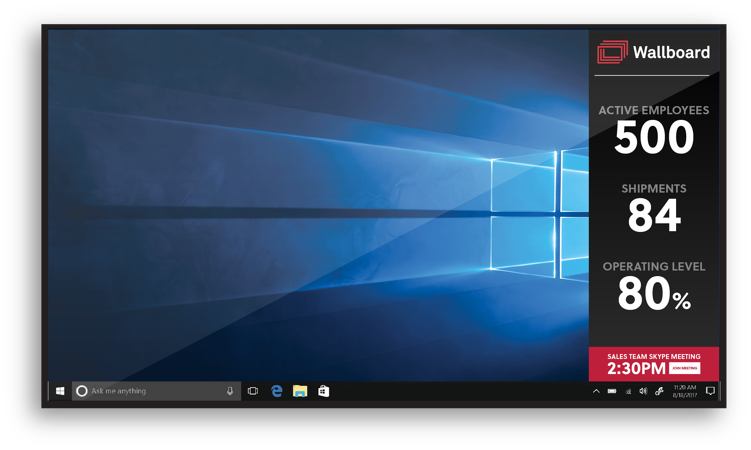Click the link-shaped tray icon

tap(660, 391)
